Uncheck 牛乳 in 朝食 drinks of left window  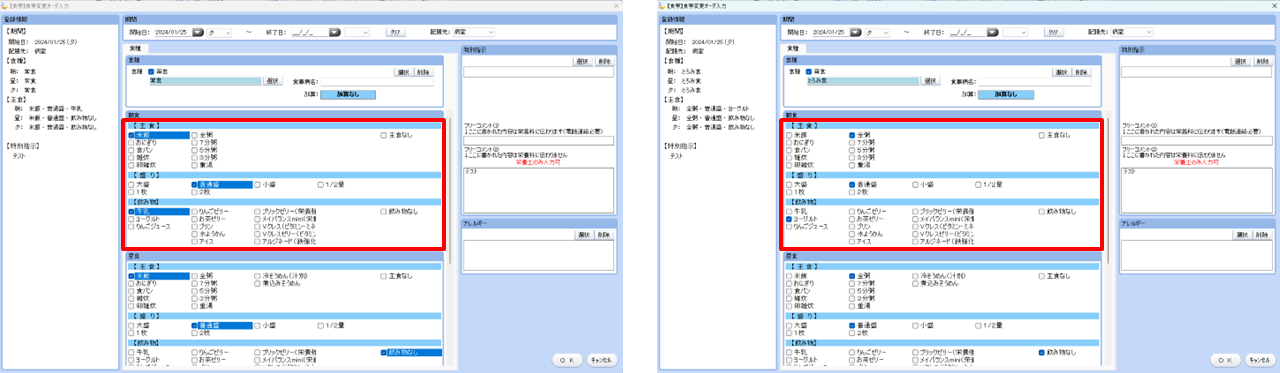point(132,212)
